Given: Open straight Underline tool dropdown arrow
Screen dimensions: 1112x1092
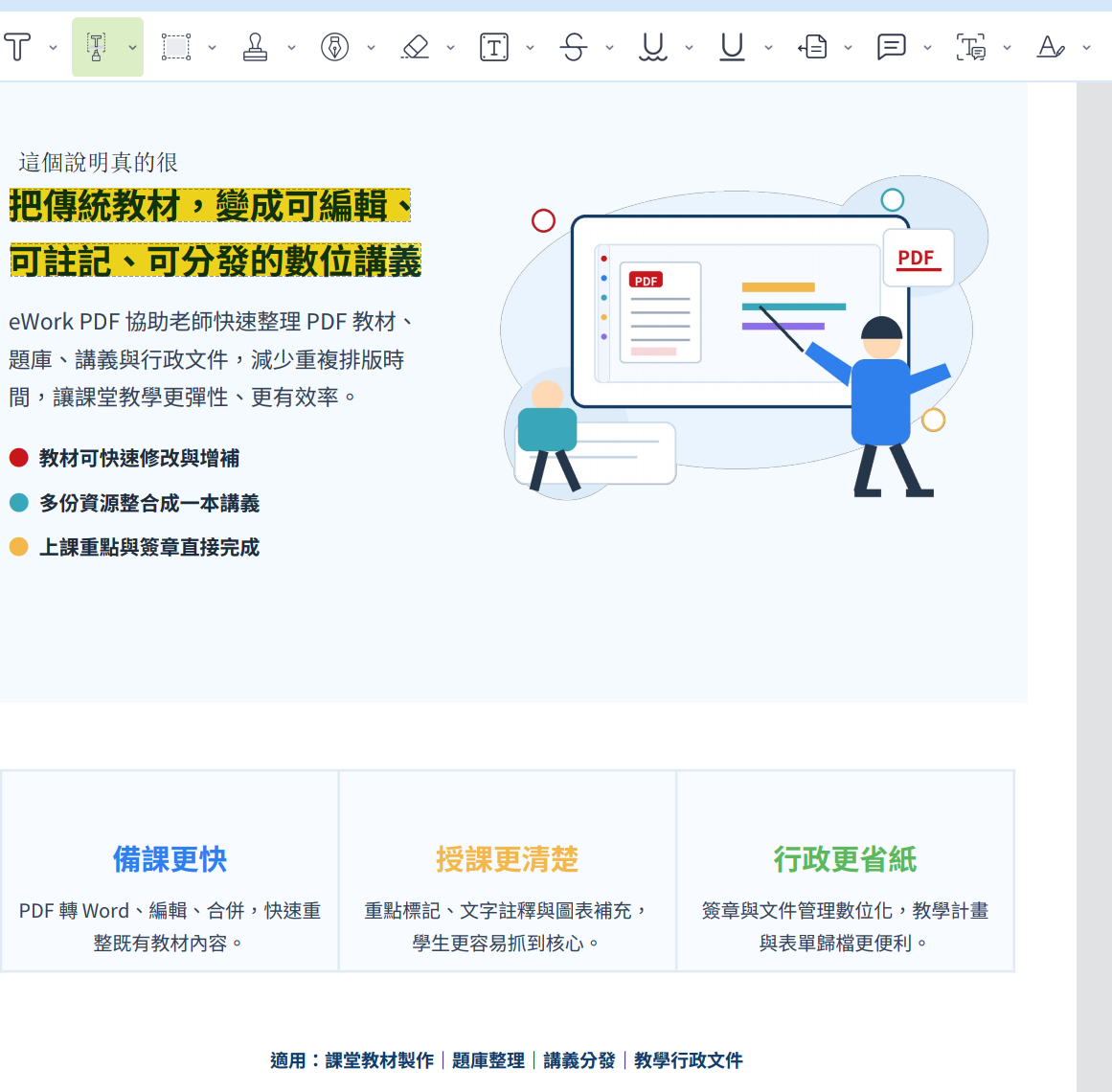Looking at the screenshot, I should pos(769,48).
